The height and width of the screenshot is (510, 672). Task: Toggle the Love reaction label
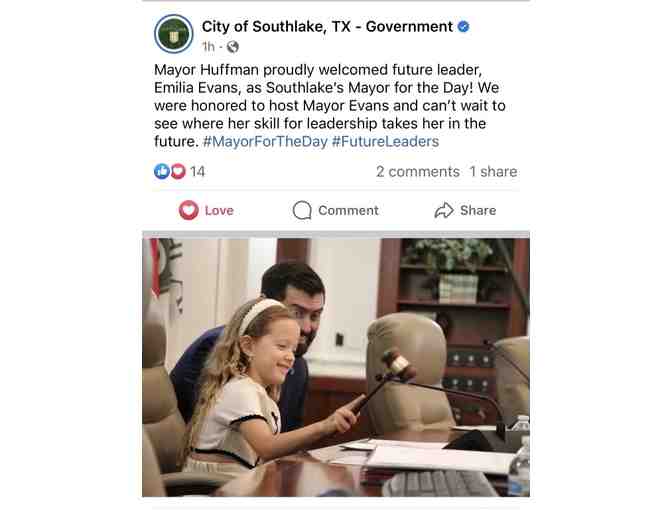pos(219,210)
